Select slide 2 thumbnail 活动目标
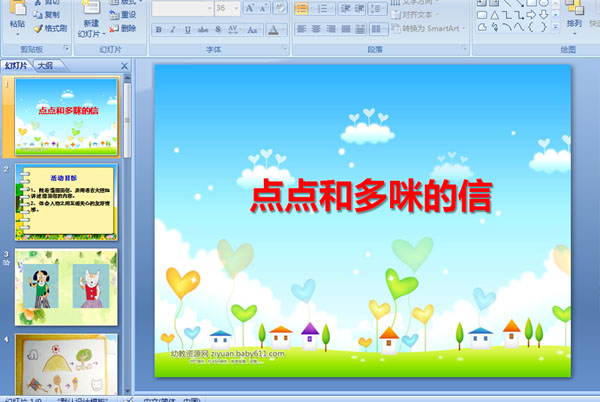 click(x=65, y=203)
